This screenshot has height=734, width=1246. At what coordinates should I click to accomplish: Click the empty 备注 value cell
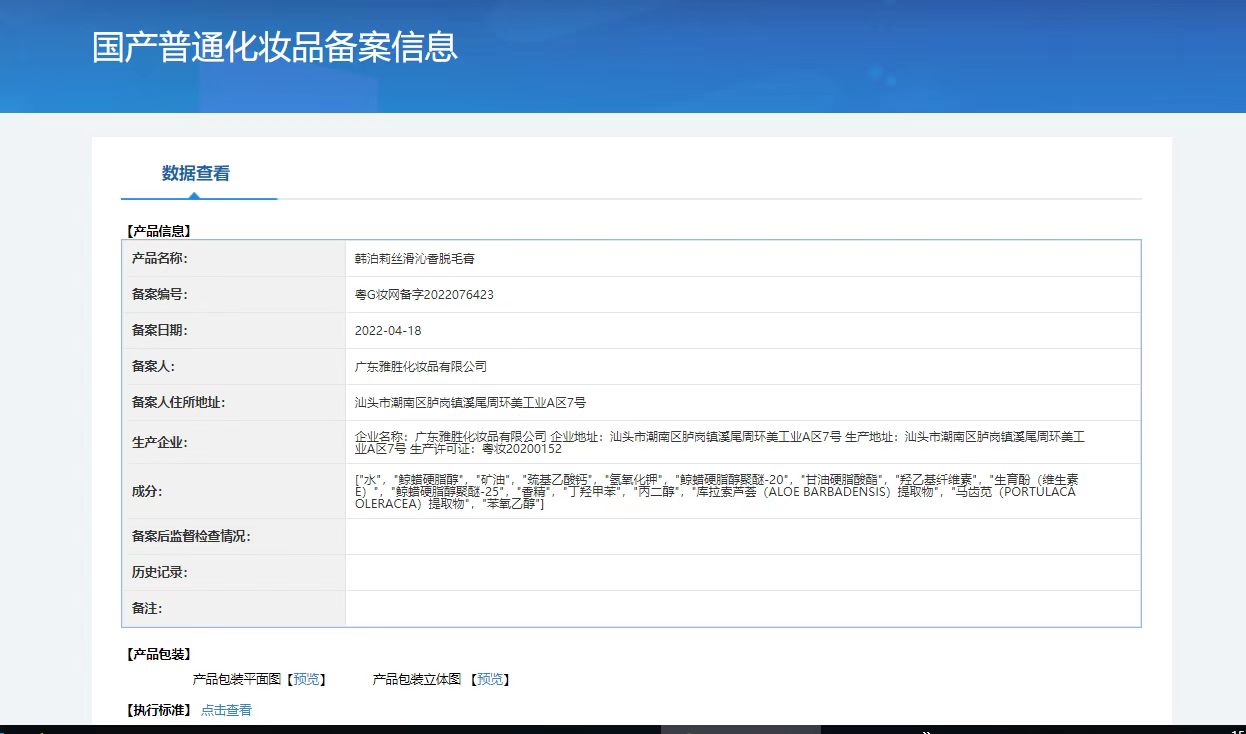coord(742,608)
